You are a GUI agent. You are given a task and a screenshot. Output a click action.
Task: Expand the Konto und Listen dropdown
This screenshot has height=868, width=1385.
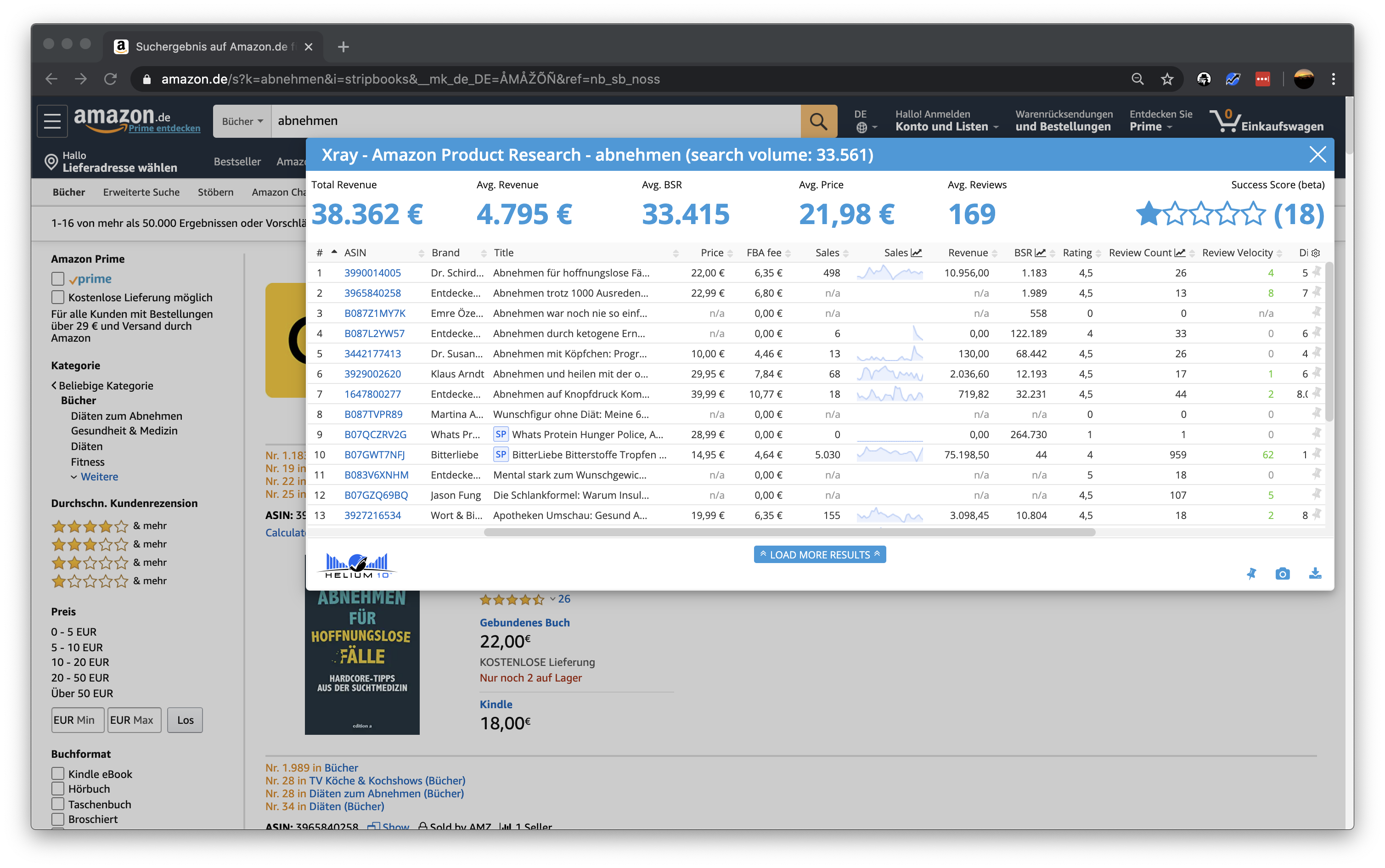(x=946, y=127)
